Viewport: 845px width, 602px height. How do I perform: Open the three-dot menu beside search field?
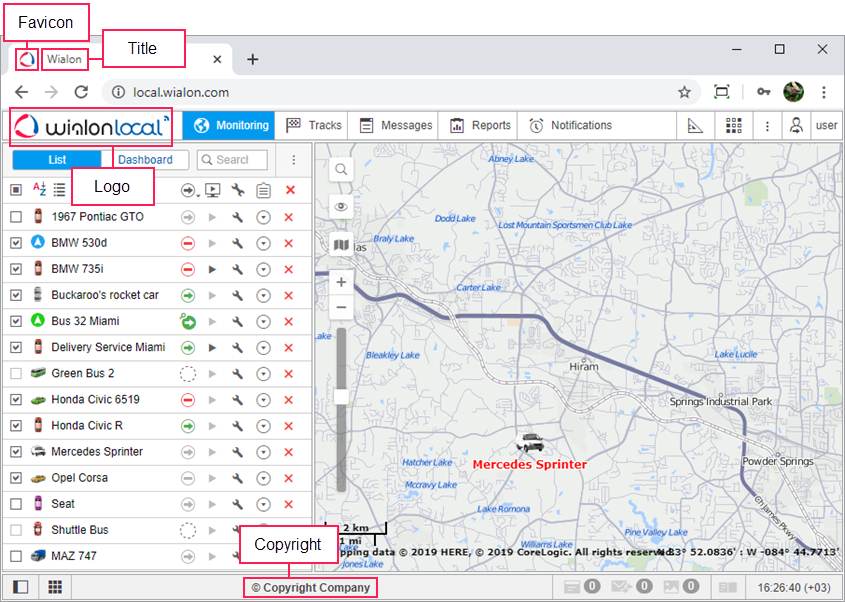[x=293, y=160]
